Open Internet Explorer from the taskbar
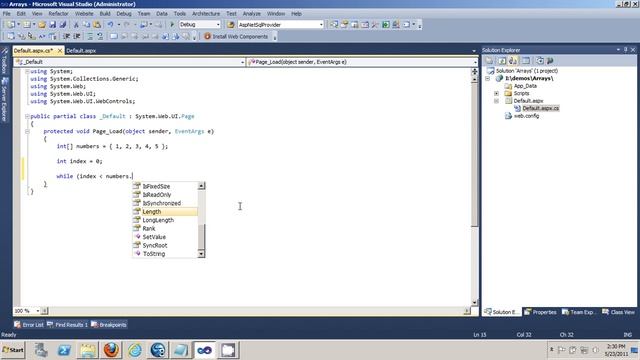 (135, 350)
